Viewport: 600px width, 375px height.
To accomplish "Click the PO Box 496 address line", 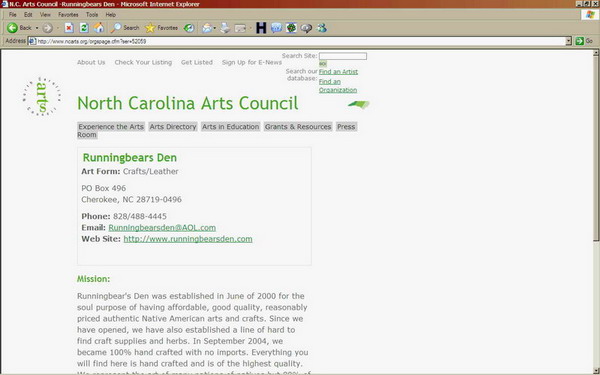I will (104, 188).
